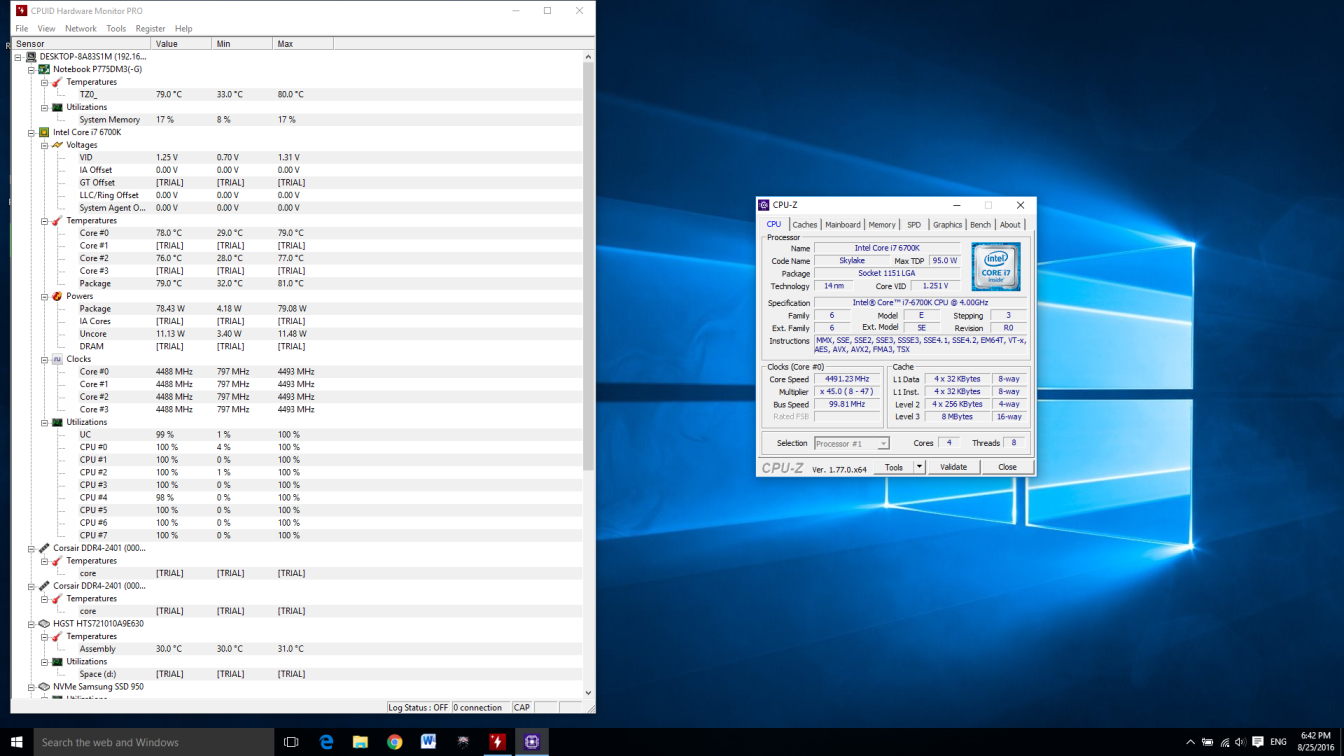Launch Microsoft Edge from the taskbar
The image size is (1344, 756).
(326, 742)
